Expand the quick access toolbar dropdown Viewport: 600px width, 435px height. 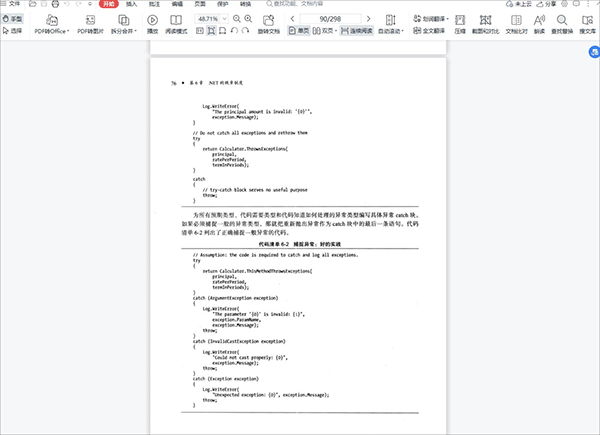pos(90,4)
